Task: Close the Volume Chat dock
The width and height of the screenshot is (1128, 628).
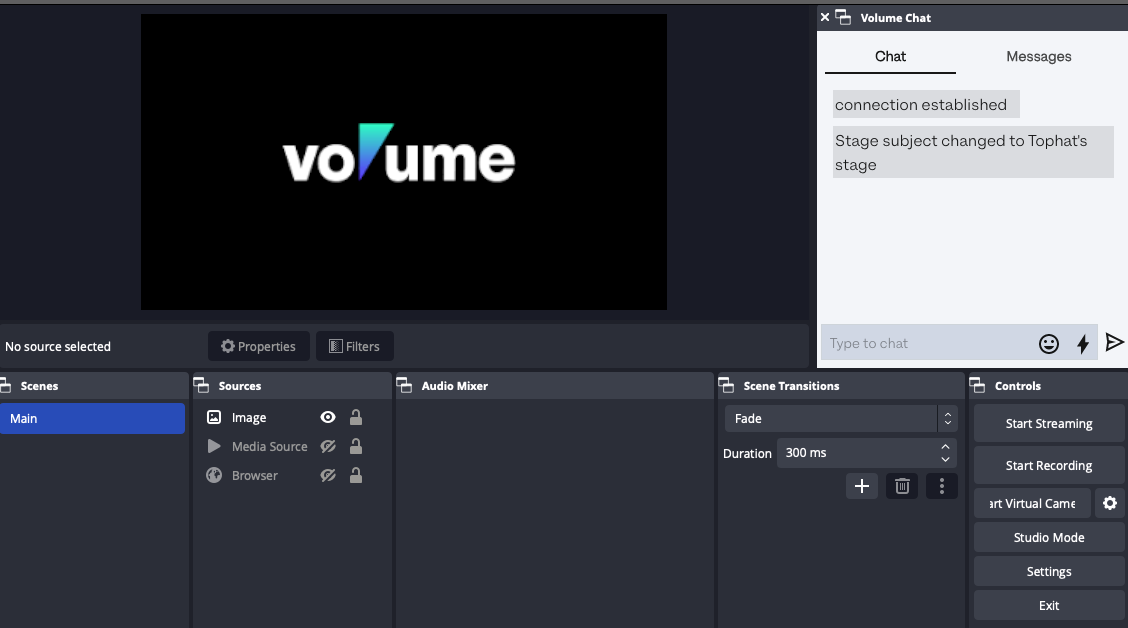Action: pos(825,17)
